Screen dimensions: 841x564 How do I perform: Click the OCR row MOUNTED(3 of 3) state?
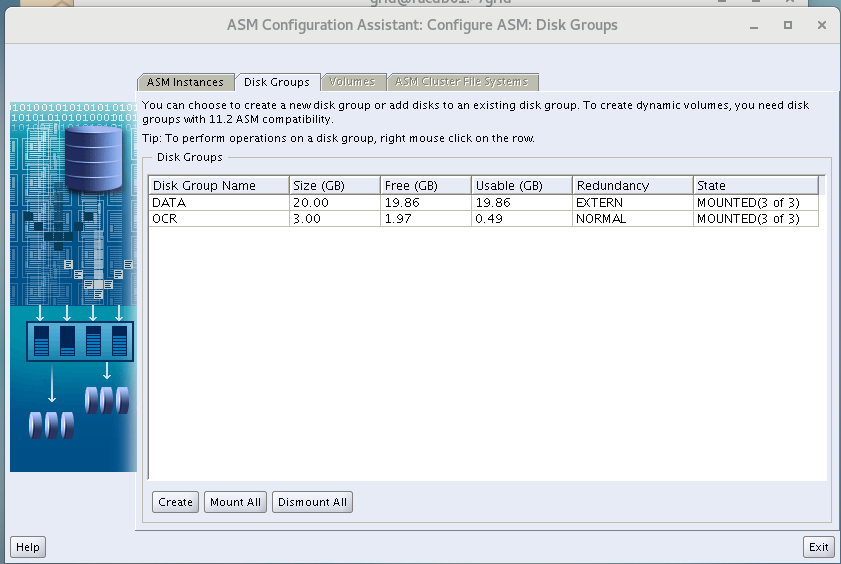click(x=756, y=219)
